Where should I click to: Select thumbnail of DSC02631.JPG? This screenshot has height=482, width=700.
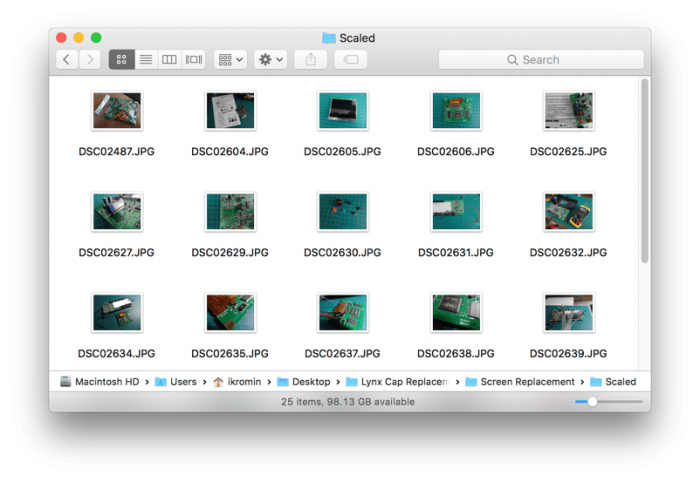tap(456, 212)
